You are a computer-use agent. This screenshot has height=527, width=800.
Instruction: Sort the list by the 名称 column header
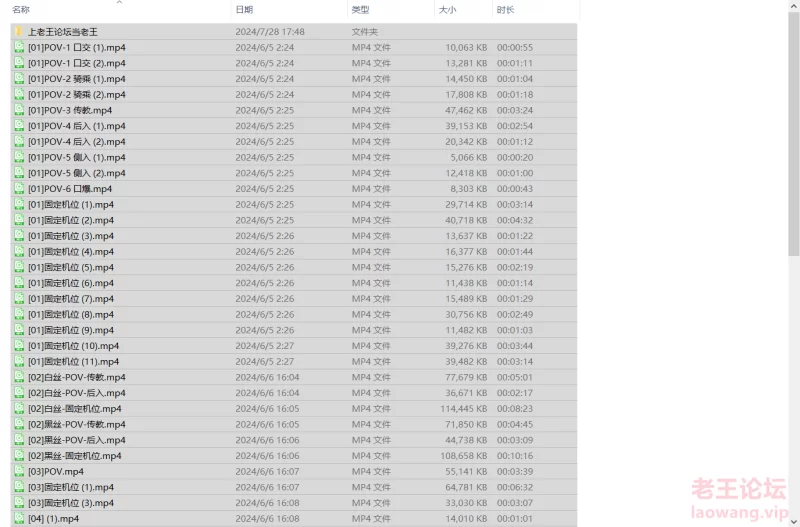pyautogui.click(x=21, y=10)
